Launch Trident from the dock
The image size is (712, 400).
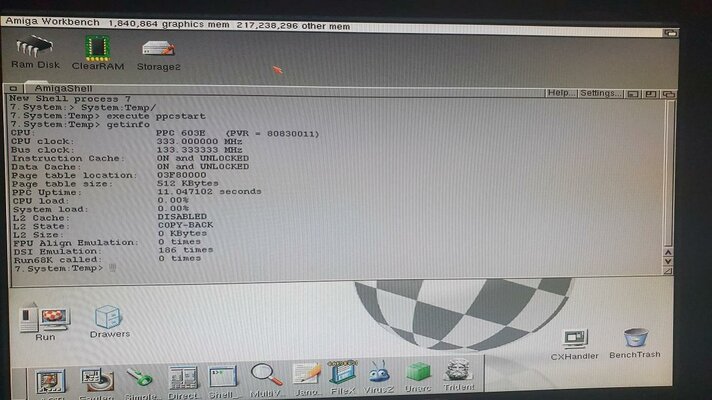pyautogui.click(x=457, y=378)
